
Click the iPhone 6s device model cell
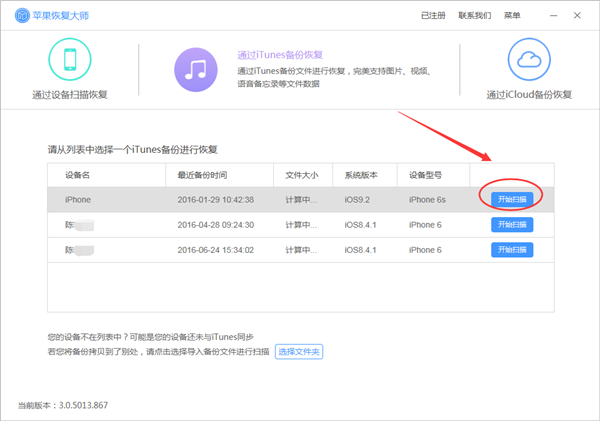tap(427, 200)
